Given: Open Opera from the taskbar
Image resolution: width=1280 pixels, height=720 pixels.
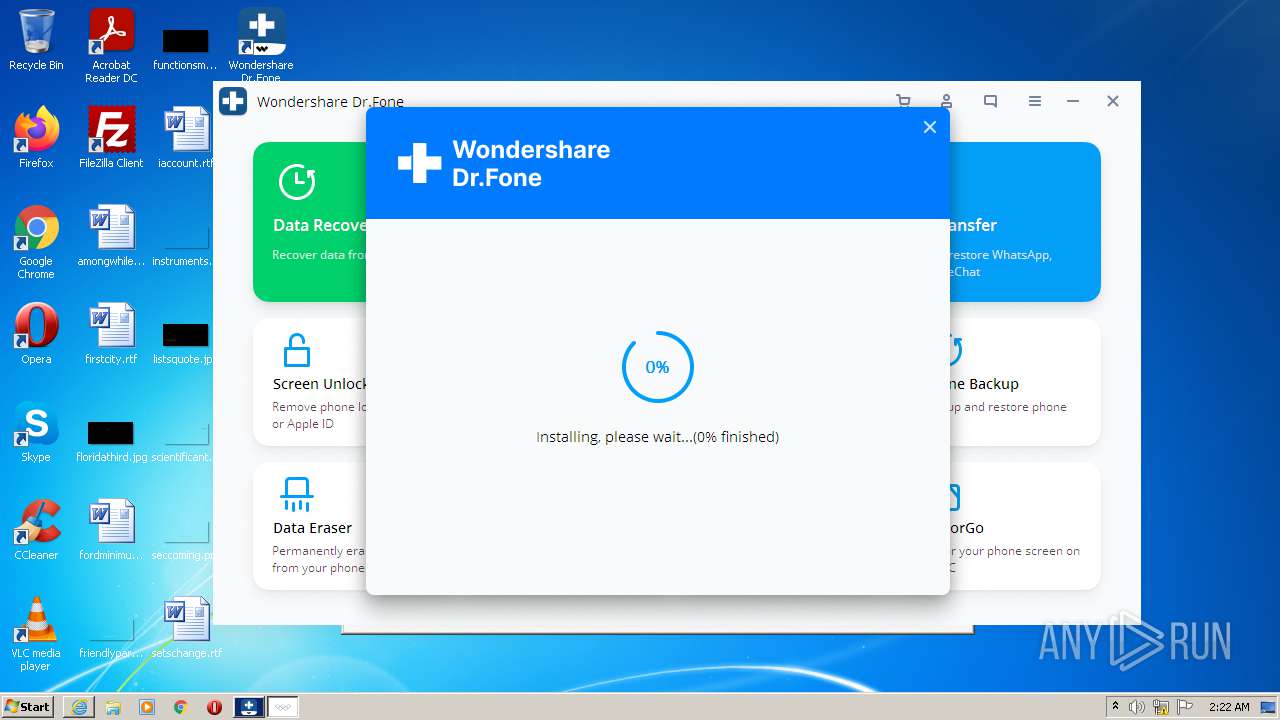Looking at the screenshot, I should click(x=215, y=707).
